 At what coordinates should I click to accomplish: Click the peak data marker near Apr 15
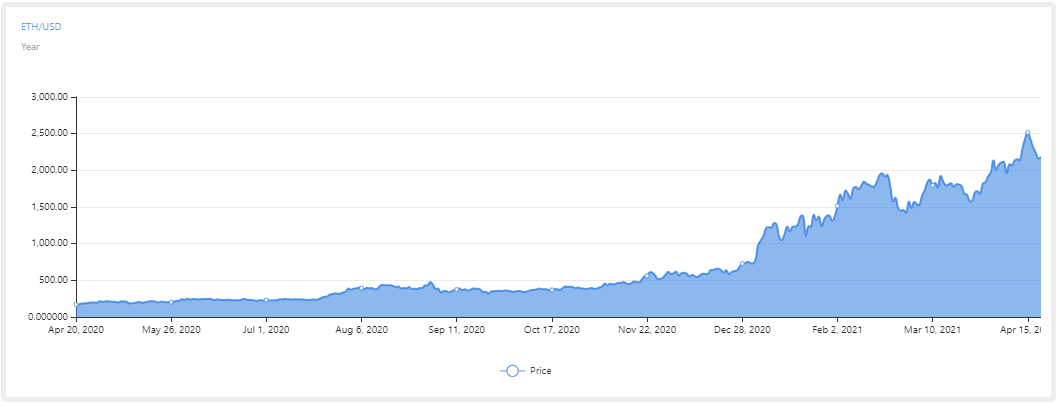1027,132
